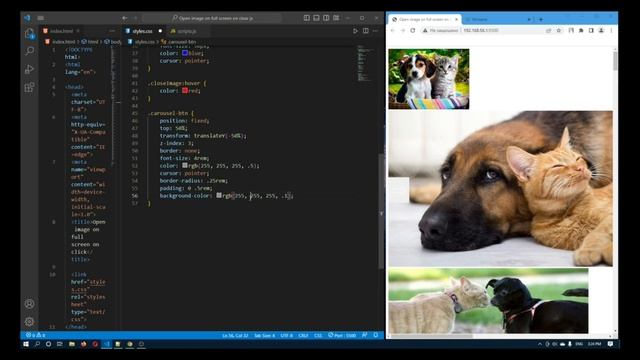The height and width of the screenshot is (360, 640).
Task: Open rgb swatch on the color property line
Action: [x=185, y=166]
